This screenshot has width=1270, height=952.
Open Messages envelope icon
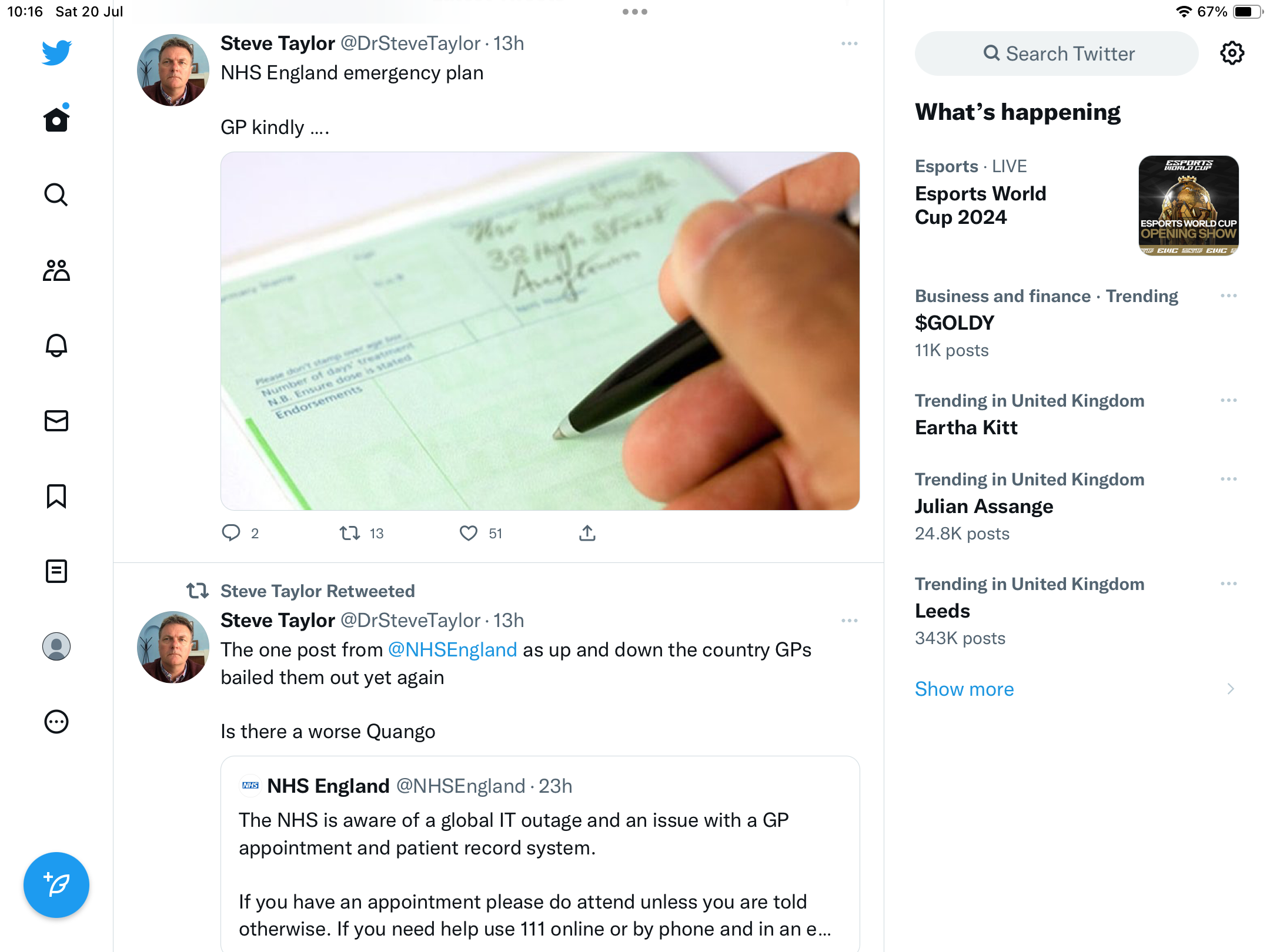(x=56, y=421)
